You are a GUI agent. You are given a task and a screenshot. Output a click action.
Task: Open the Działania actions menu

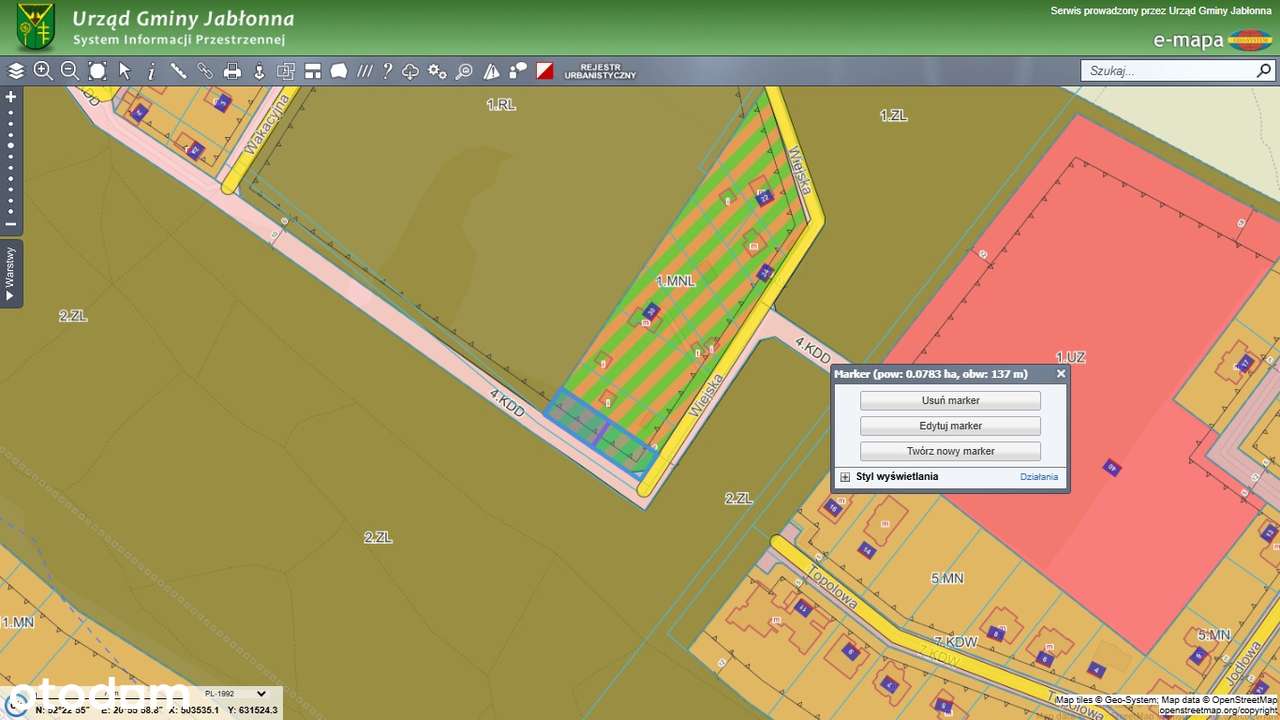tap(1038, 477)
